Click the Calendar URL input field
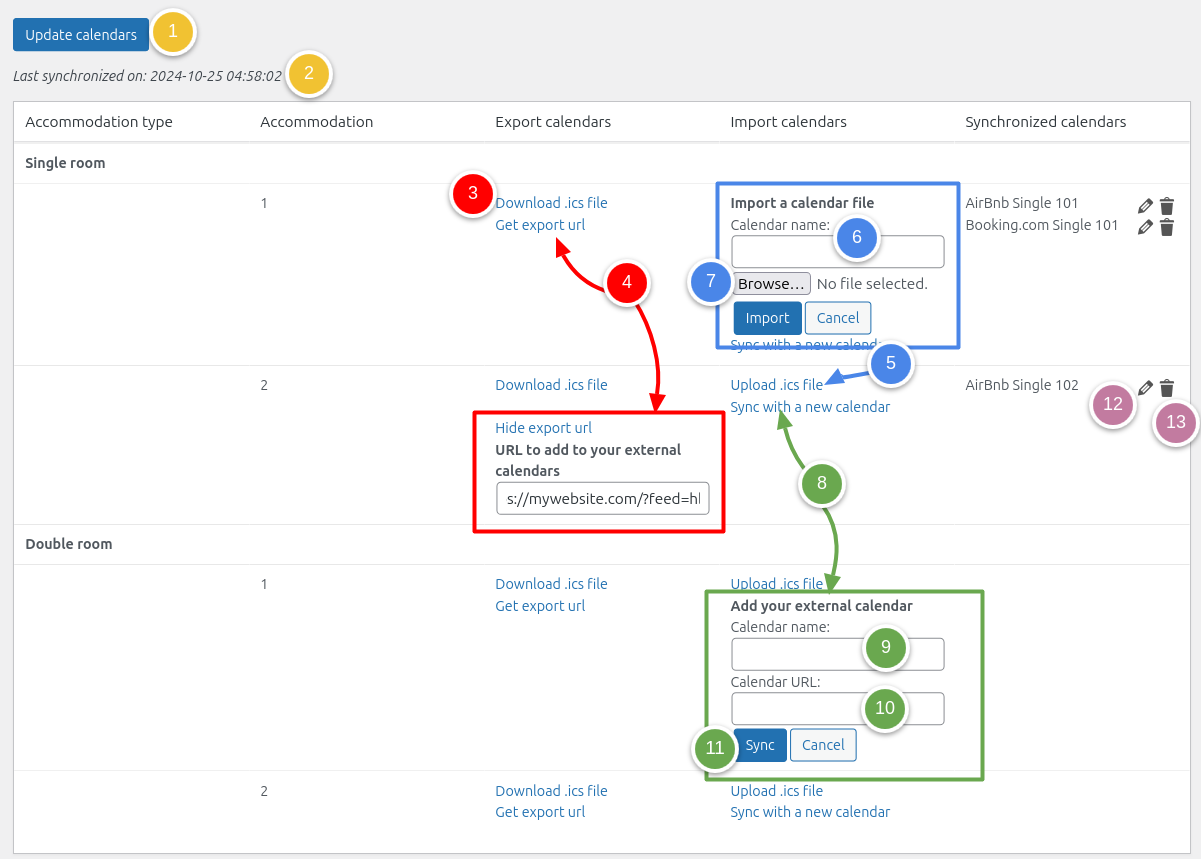The image size is (1201, 859). click(x=795, y=709)
